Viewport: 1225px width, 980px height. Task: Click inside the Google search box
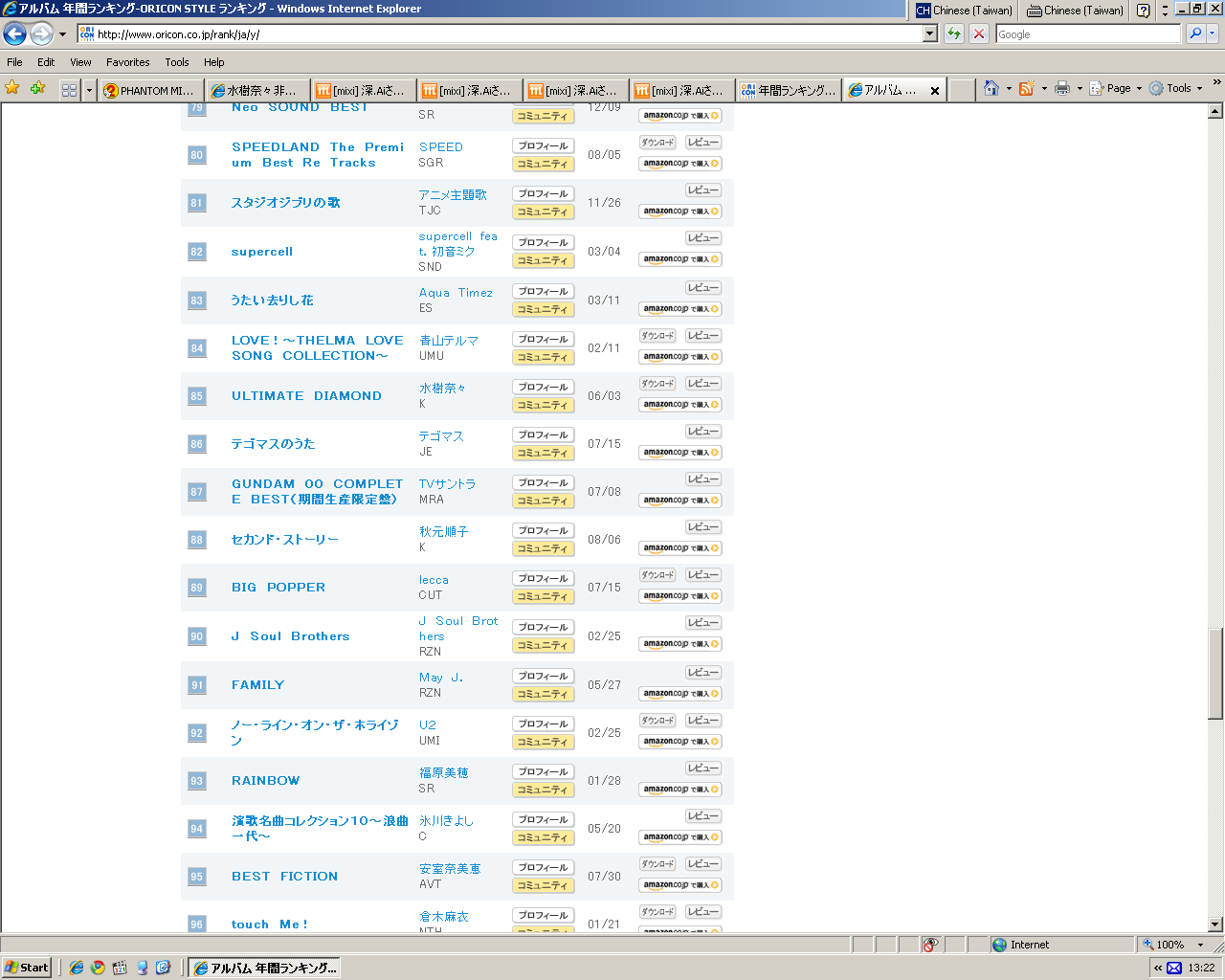pyautogui.click(x=1087, y=34)
